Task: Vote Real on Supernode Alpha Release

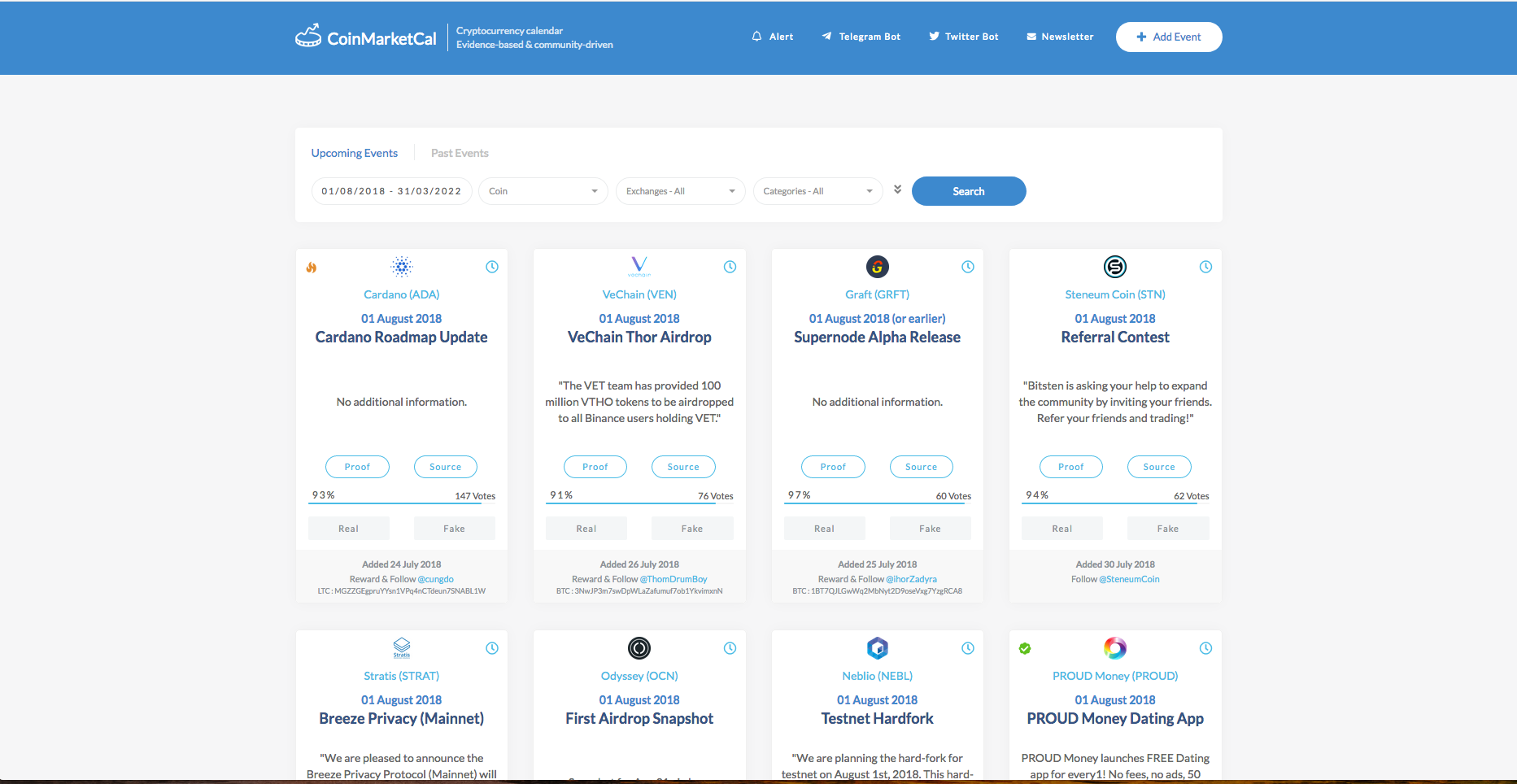Action: (825, 529)
